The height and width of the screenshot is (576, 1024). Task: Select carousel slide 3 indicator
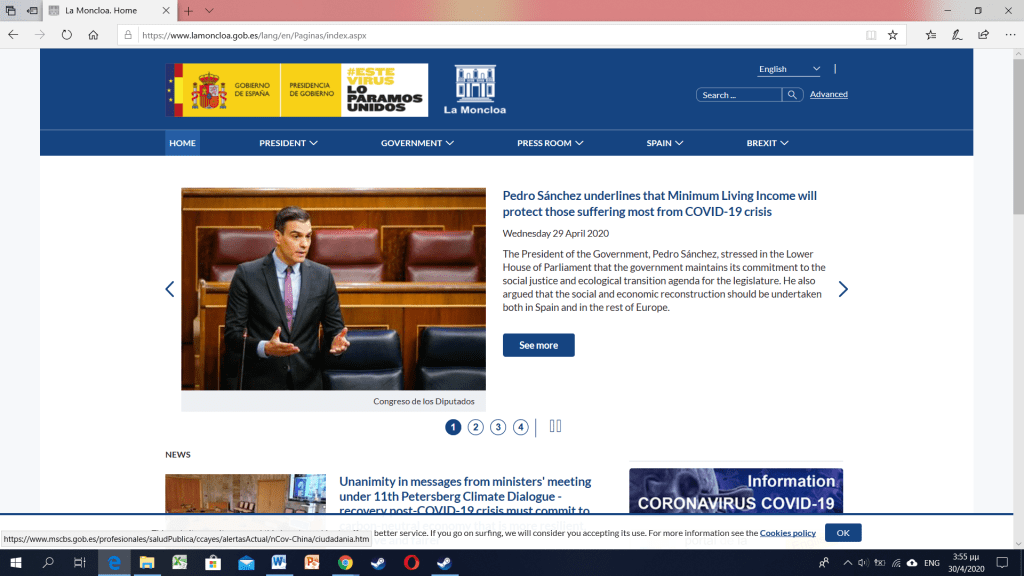[x=498, y=427]
